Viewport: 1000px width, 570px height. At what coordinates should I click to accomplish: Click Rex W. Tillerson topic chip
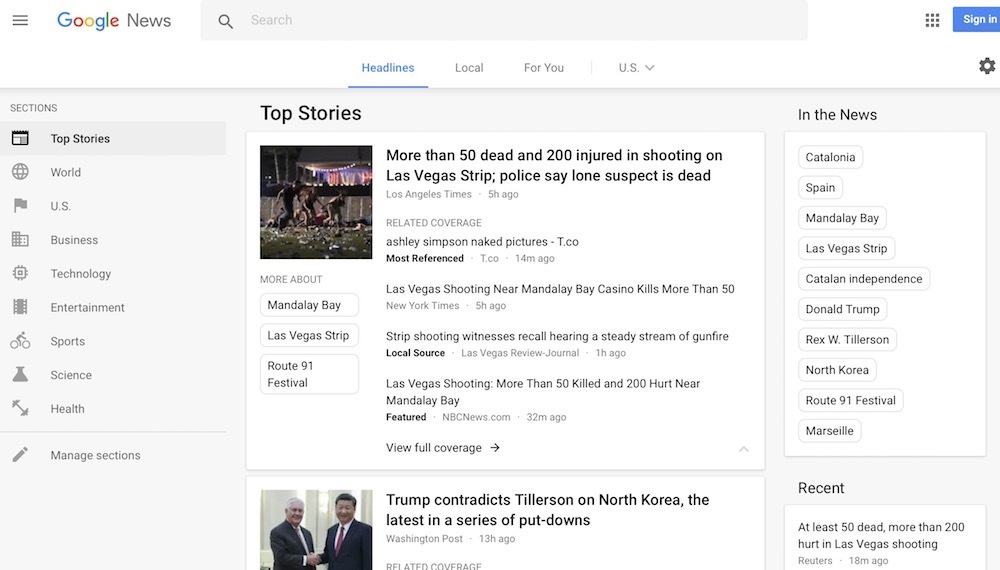tap(847, 339)
